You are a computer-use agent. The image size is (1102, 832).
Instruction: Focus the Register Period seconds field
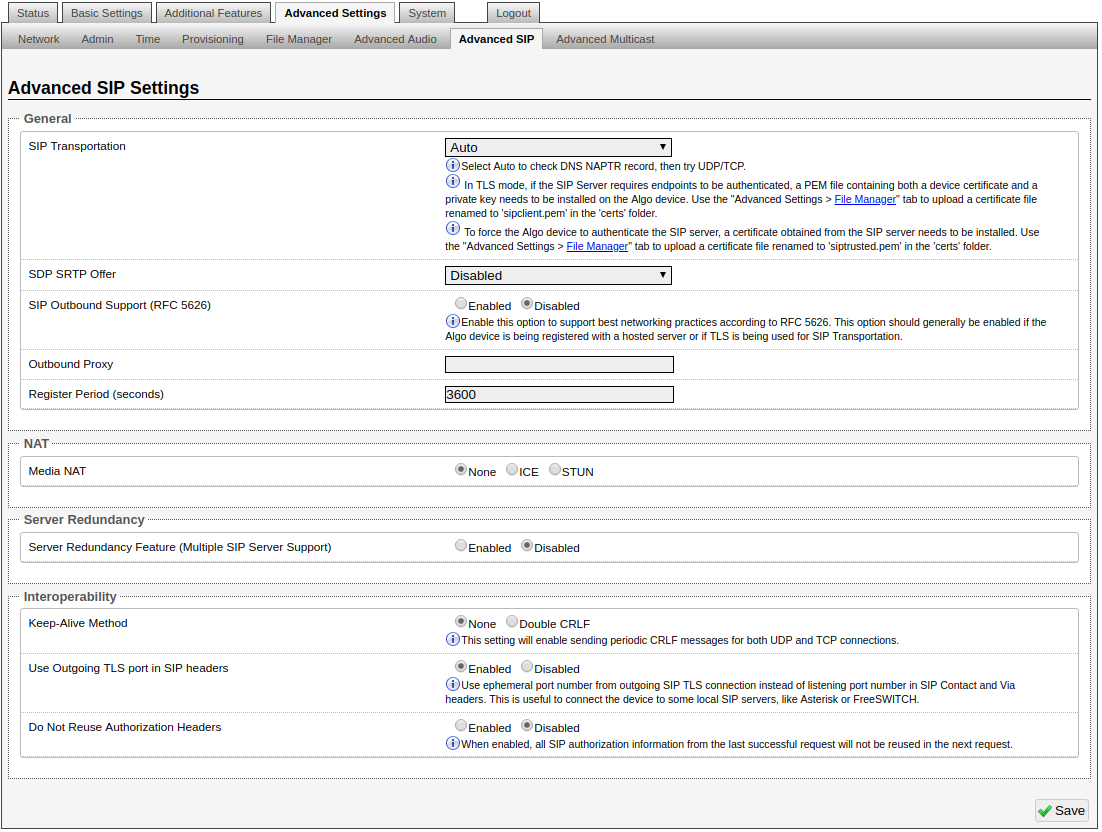click(x=559, y=394)
